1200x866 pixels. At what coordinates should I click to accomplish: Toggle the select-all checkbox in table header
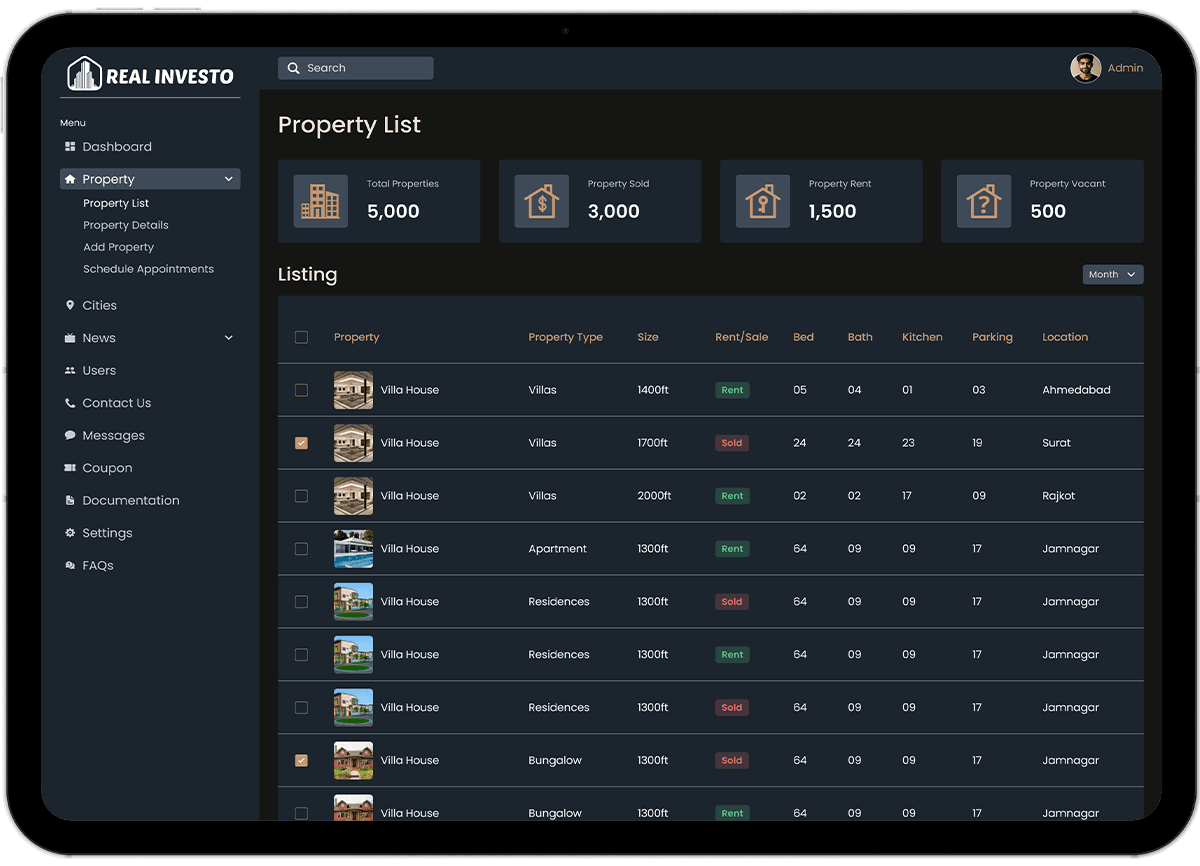301,337
